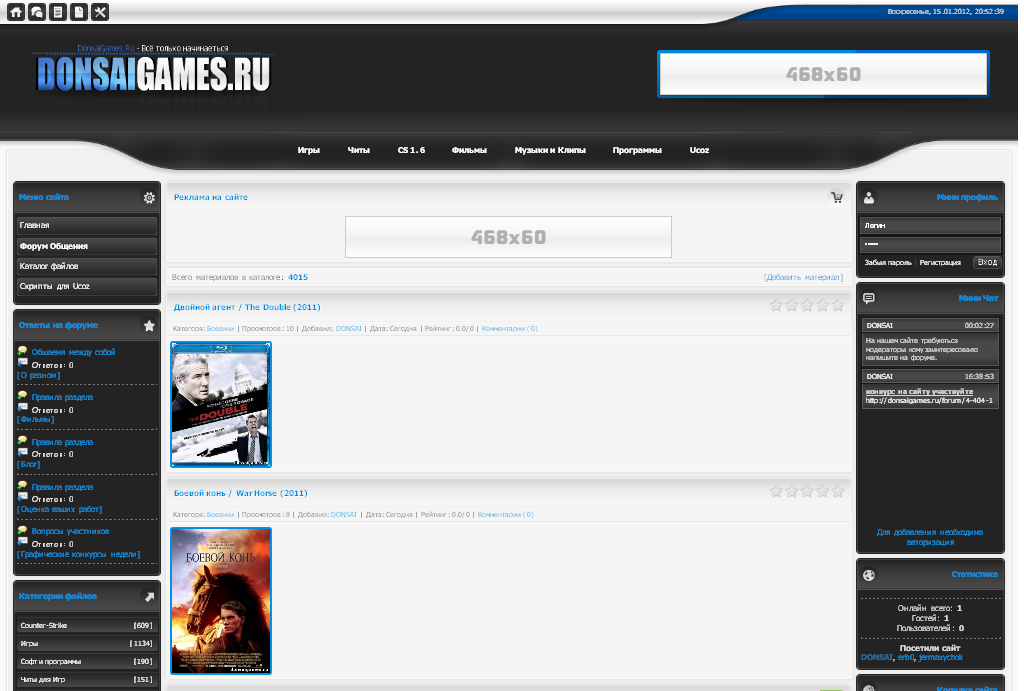Click the blank page icon in top bar
1024x691 pixels.
78,12
